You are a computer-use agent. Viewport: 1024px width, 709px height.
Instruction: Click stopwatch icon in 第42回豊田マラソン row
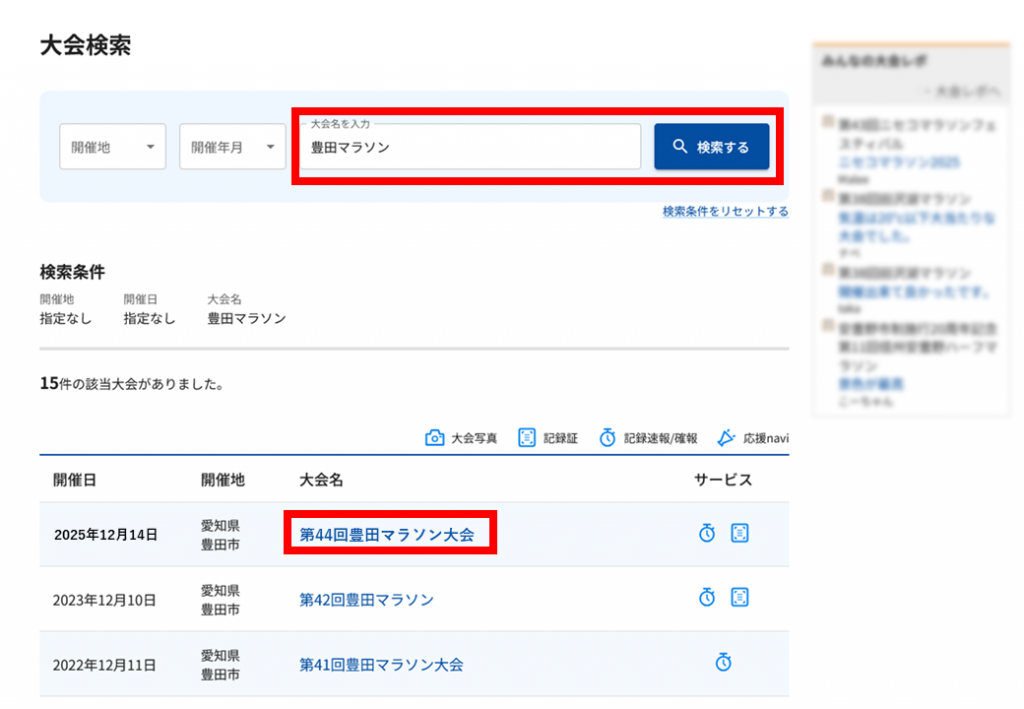point(707,598)
